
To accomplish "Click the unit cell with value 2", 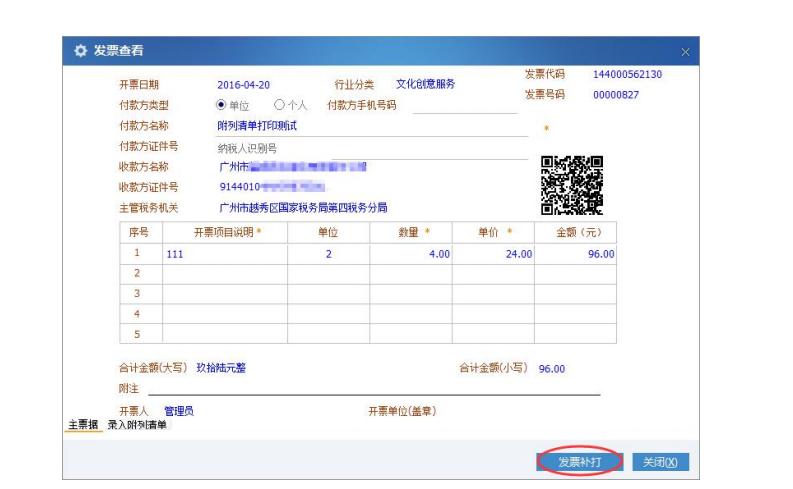I will click(328, 254).
